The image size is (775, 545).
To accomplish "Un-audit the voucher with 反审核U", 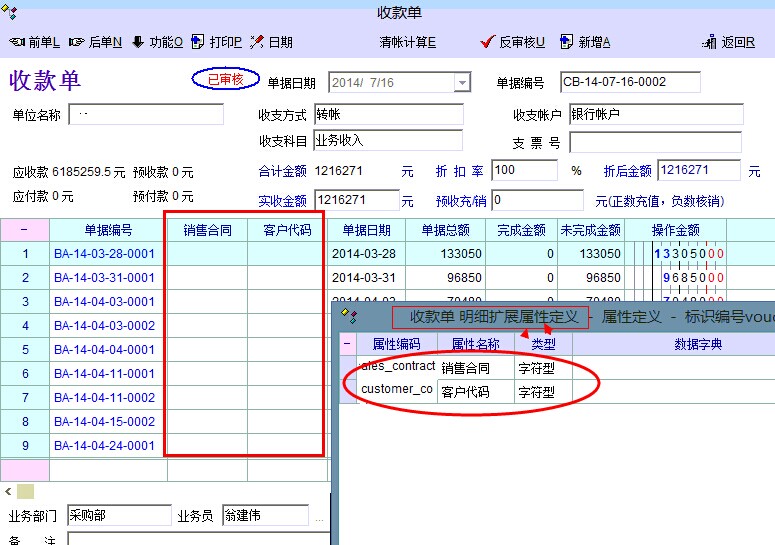I will [x=513, y=42].
